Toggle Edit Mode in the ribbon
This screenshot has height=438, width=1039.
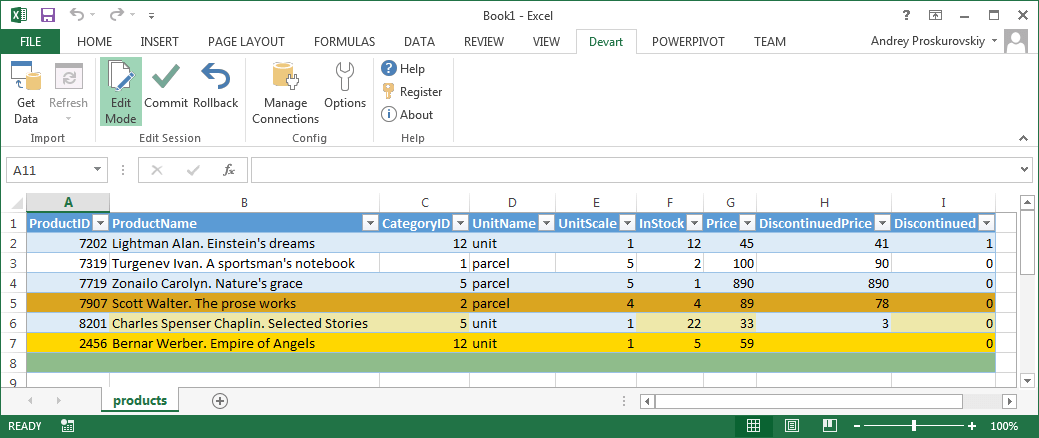[x=121, y=91]
